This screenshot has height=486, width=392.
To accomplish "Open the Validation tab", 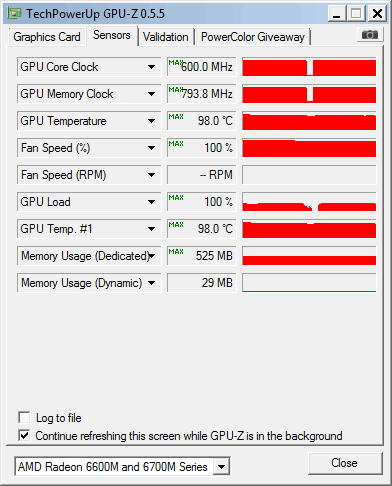I will [x=166, y=37].
